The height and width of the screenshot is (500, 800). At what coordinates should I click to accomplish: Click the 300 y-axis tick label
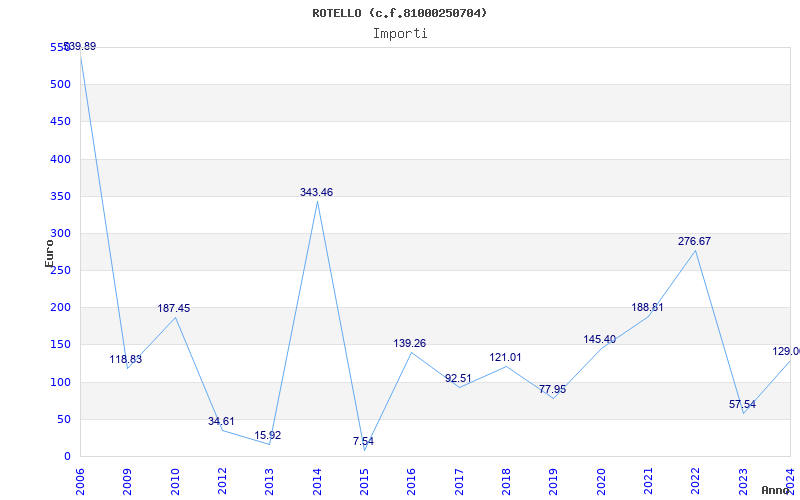60,233
